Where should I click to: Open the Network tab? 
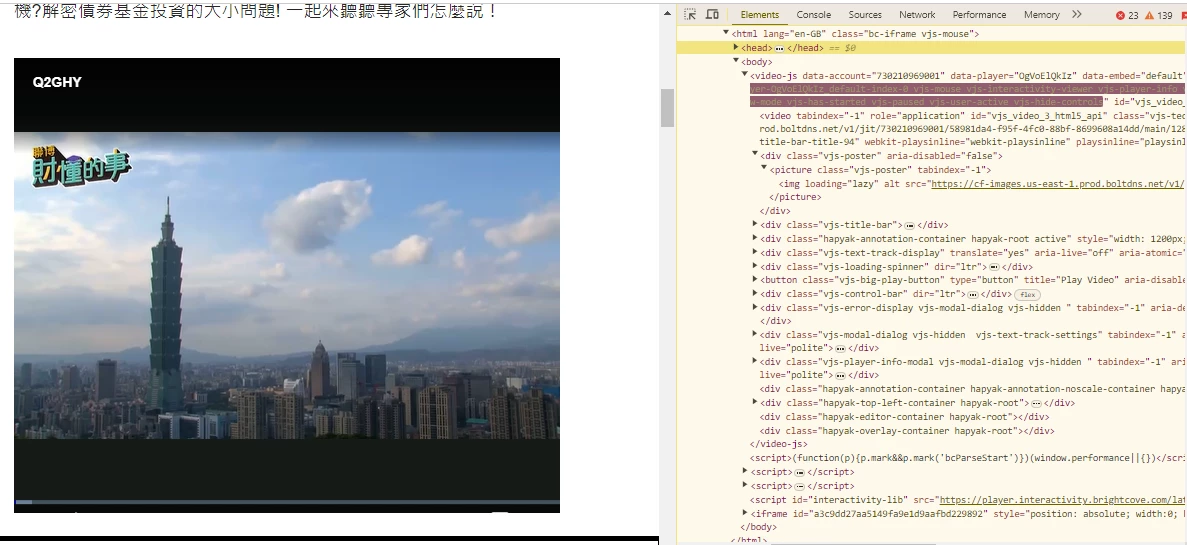(x=917, y=14)
